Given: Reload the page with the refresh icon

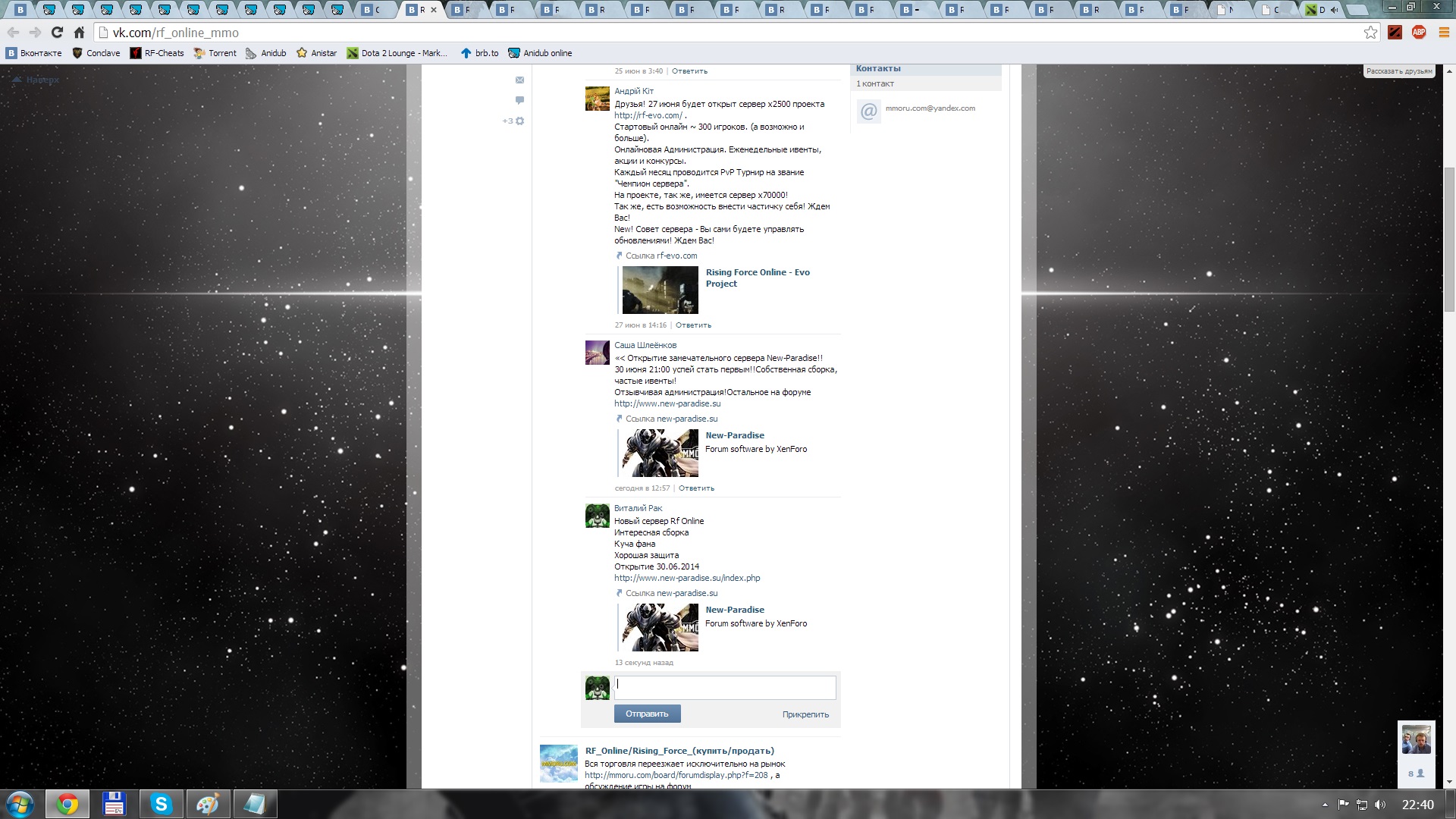Looking at the screenshot, I should click(x=57, y=33).
